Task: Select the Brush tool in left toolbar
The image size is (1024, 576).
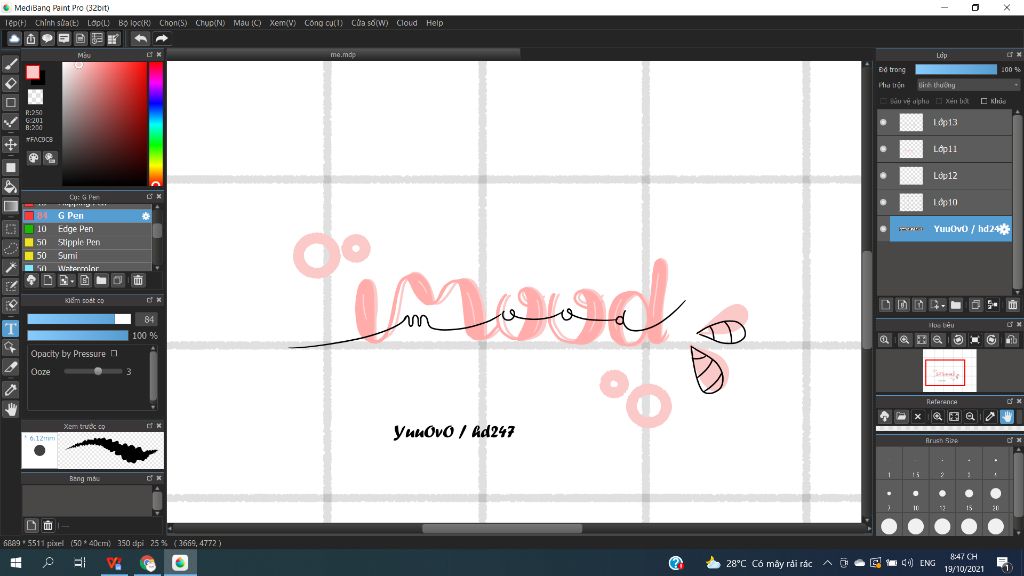Action: coord(10,64)
